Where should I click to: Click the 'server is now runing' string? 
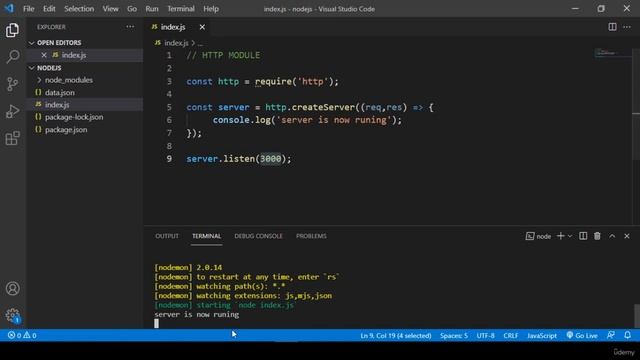tap(333, 120)
